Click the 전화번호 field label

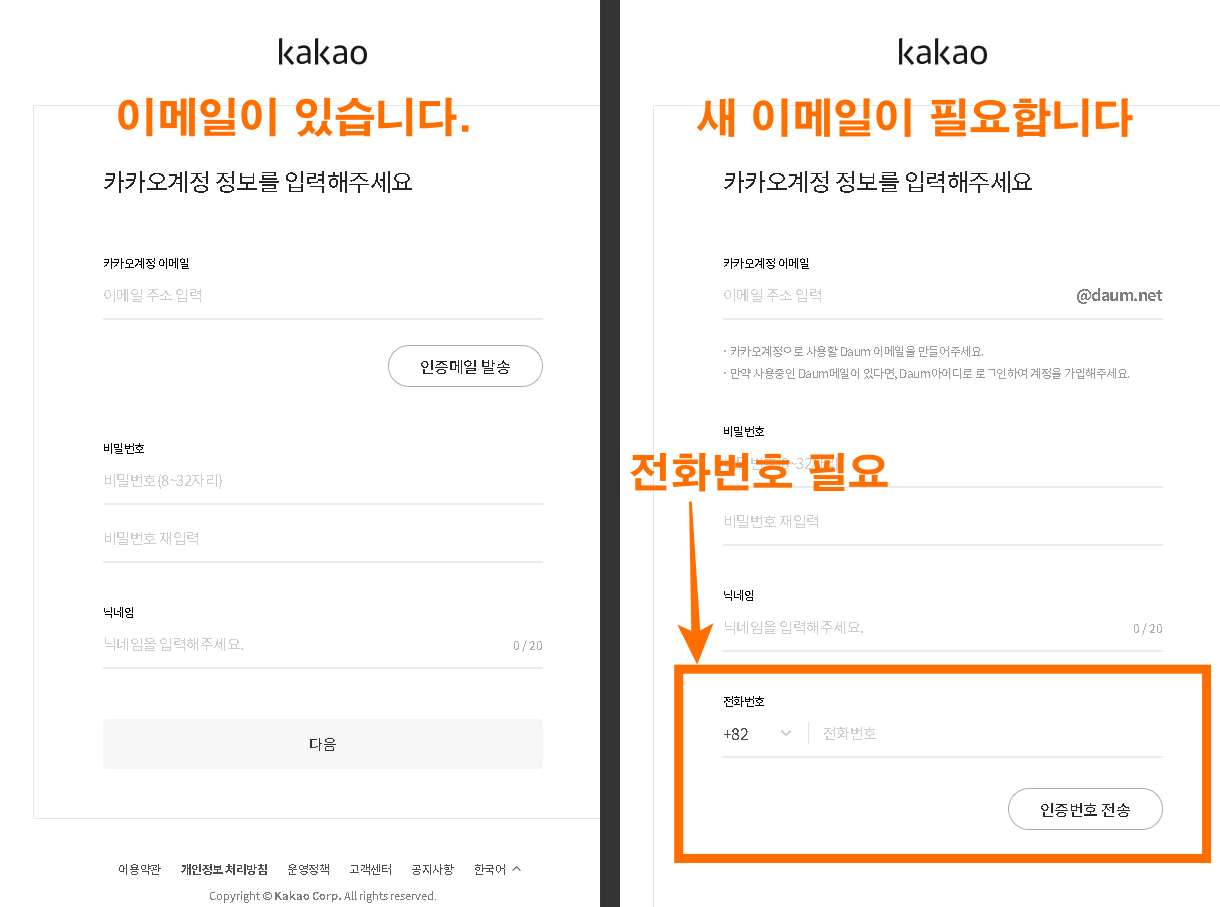(x=744, y=702)
